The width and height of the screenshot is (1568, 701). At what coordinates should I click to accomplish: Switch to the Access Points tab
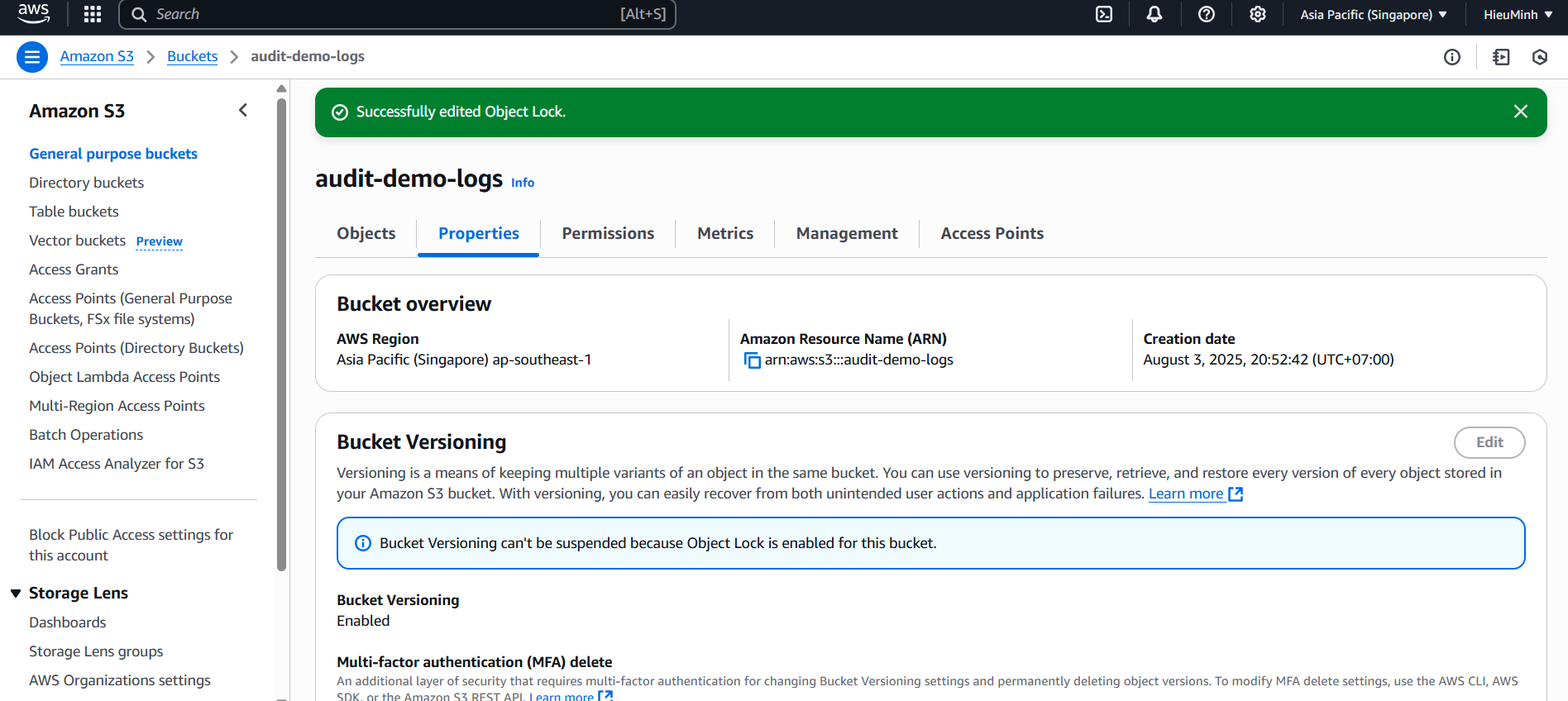(992, 233)
